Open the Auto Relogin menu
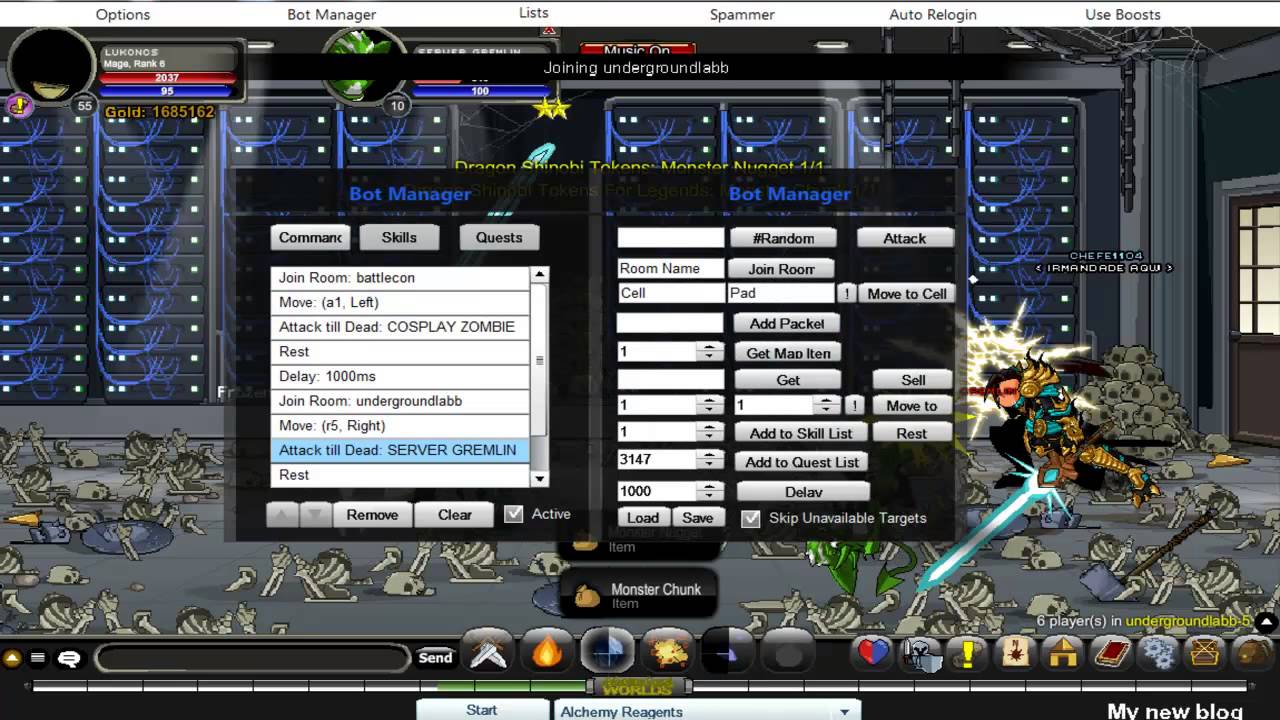This screenshot has height=720, width=1280. (x=933, y=14)
